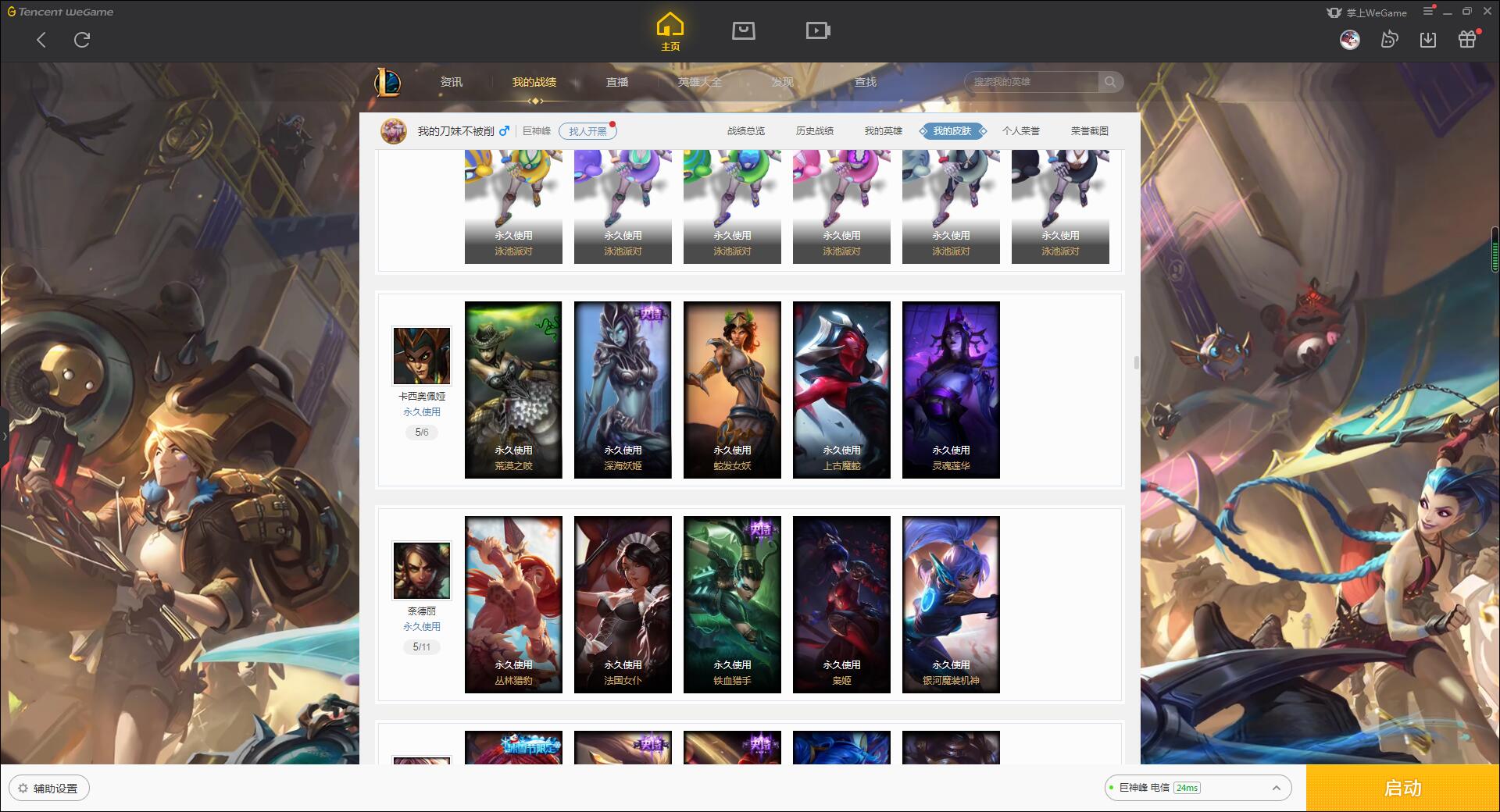Click the user avatar icon in top right
The image size is (1500, 812).
click(1349, 39)
